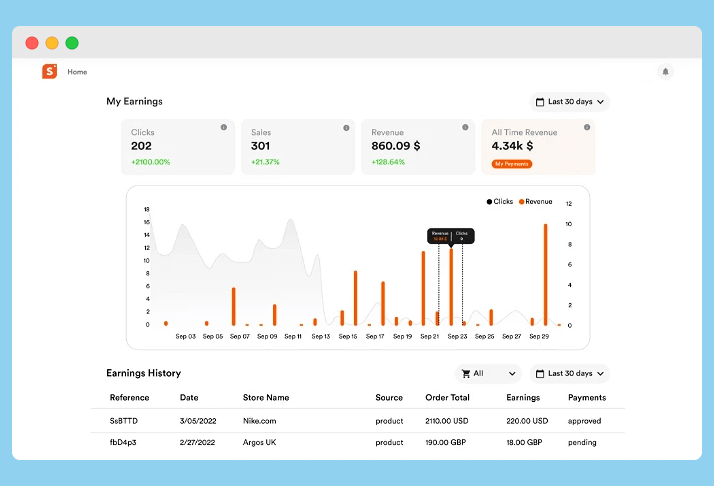Click the Date column header
714x486 pixels.
click(189, 398)
